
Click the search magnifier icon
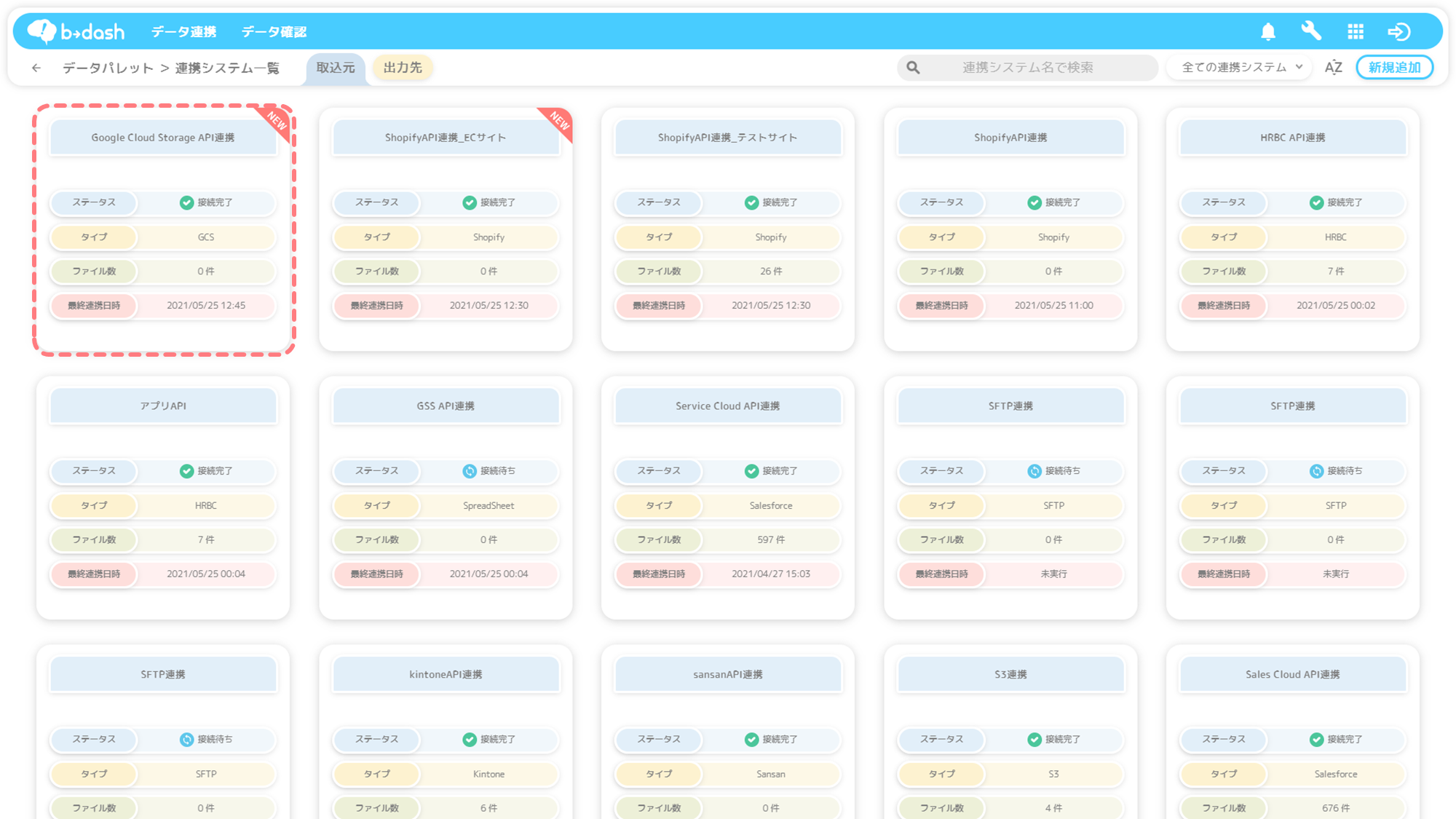913,68
